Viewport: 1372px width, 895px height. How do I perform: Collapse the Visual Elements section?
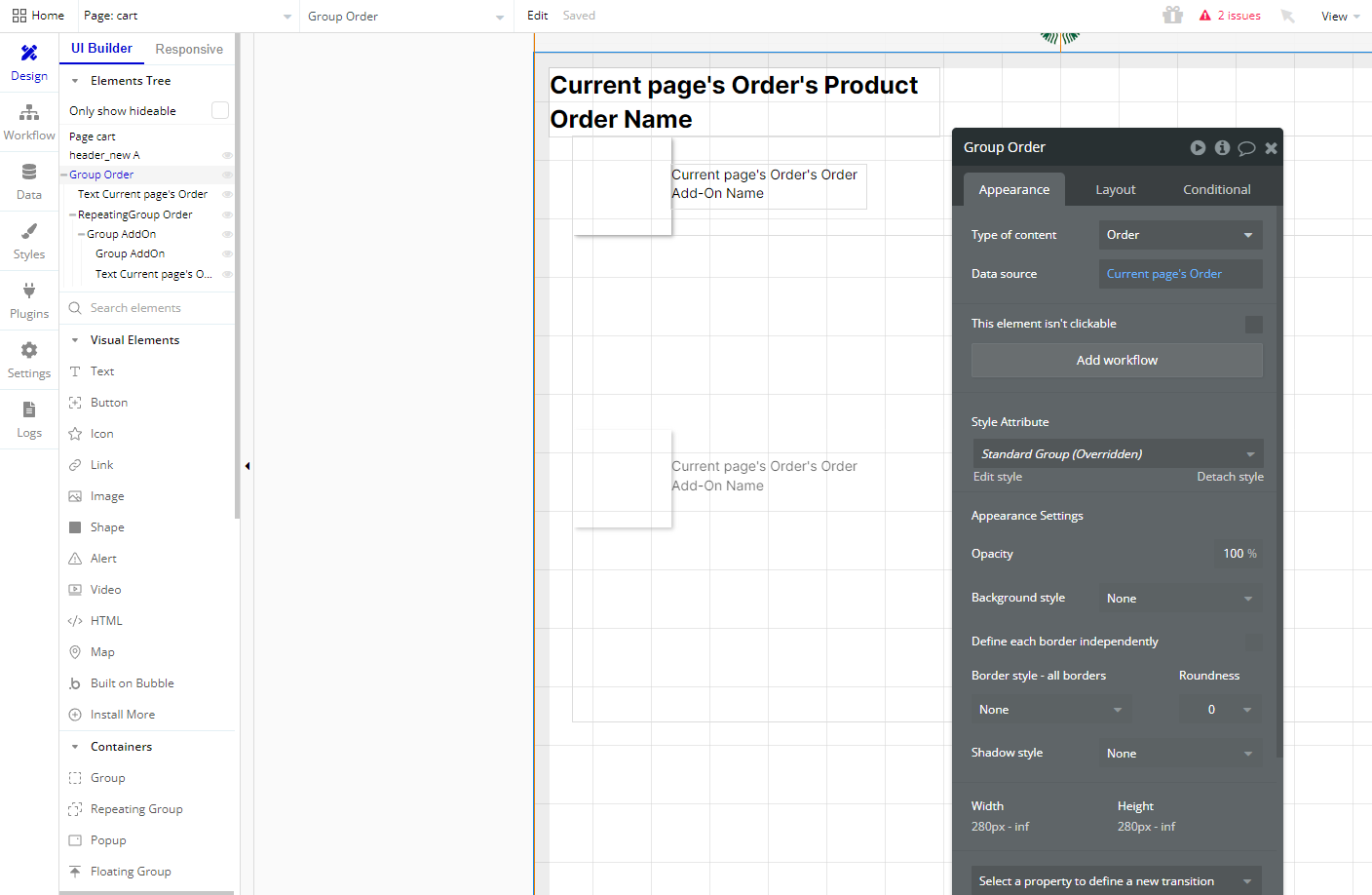[x=75, y=340]
